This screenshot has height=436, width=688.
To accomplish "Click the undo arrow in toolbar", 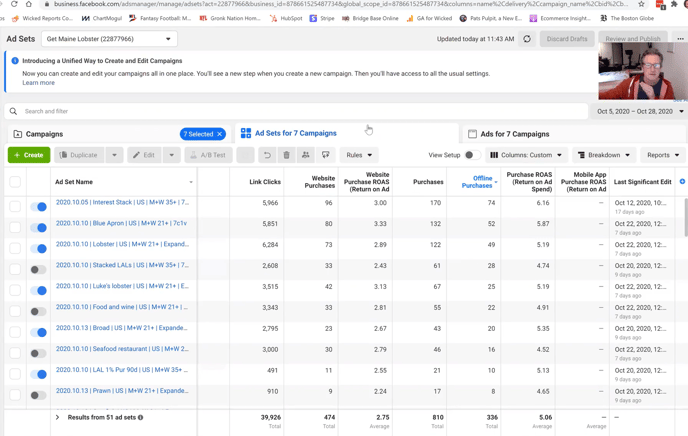I will tap(267, 155).
